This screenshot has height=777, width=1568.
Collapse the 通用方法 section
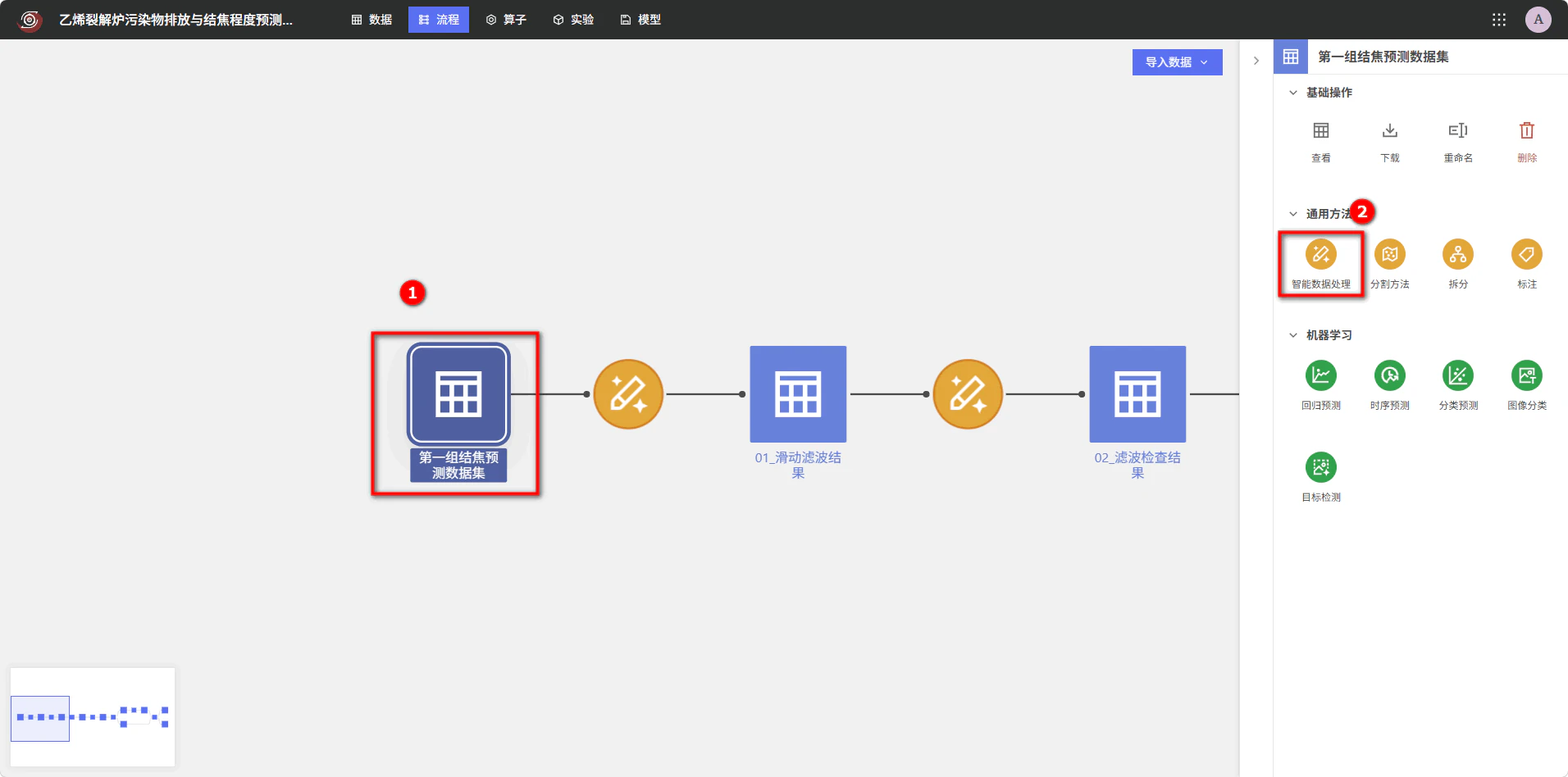tap(1292, 214)
